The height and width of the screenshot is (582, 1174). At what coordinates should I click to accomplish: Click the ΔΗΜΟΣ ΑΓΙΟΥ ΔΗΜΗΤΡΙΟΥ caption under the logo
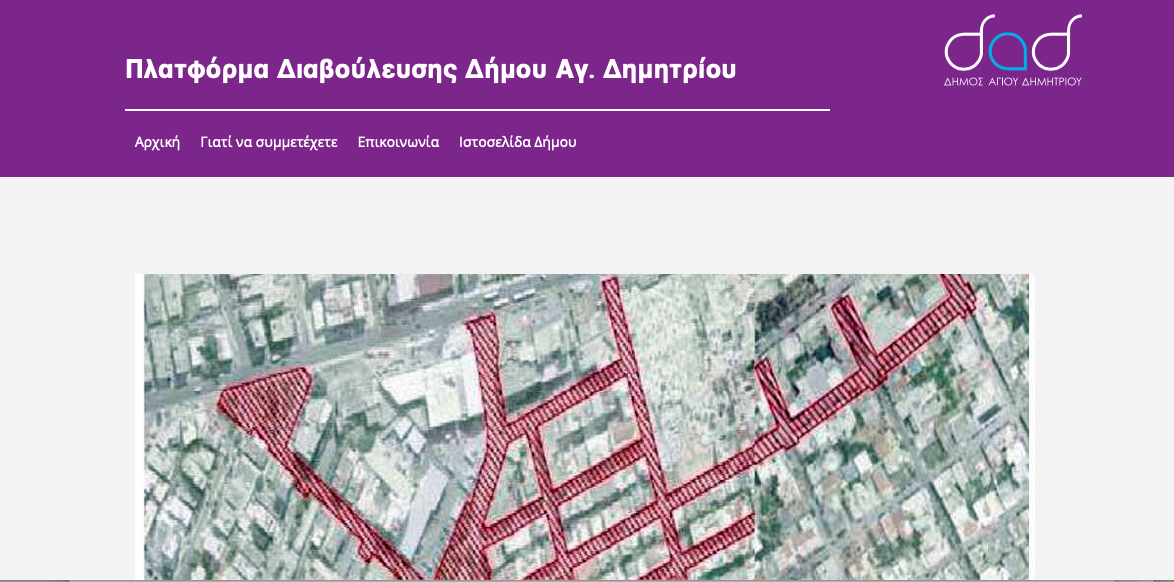[x=1012, y=82]
